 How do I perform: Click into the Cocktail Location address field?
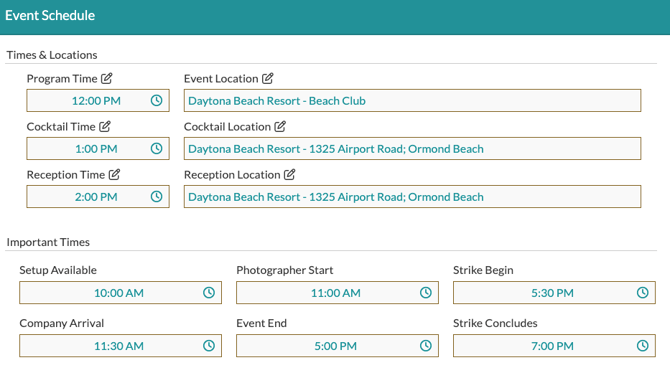[x=412, y=148]
